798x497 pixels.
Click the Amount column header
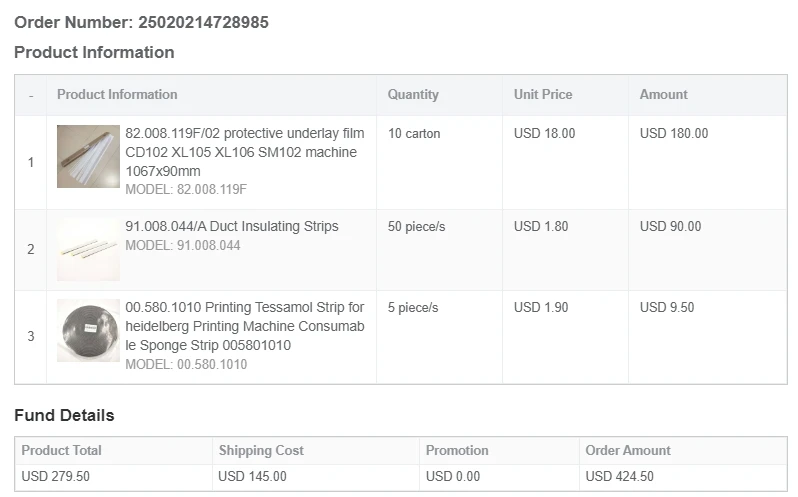click(664, 94)
